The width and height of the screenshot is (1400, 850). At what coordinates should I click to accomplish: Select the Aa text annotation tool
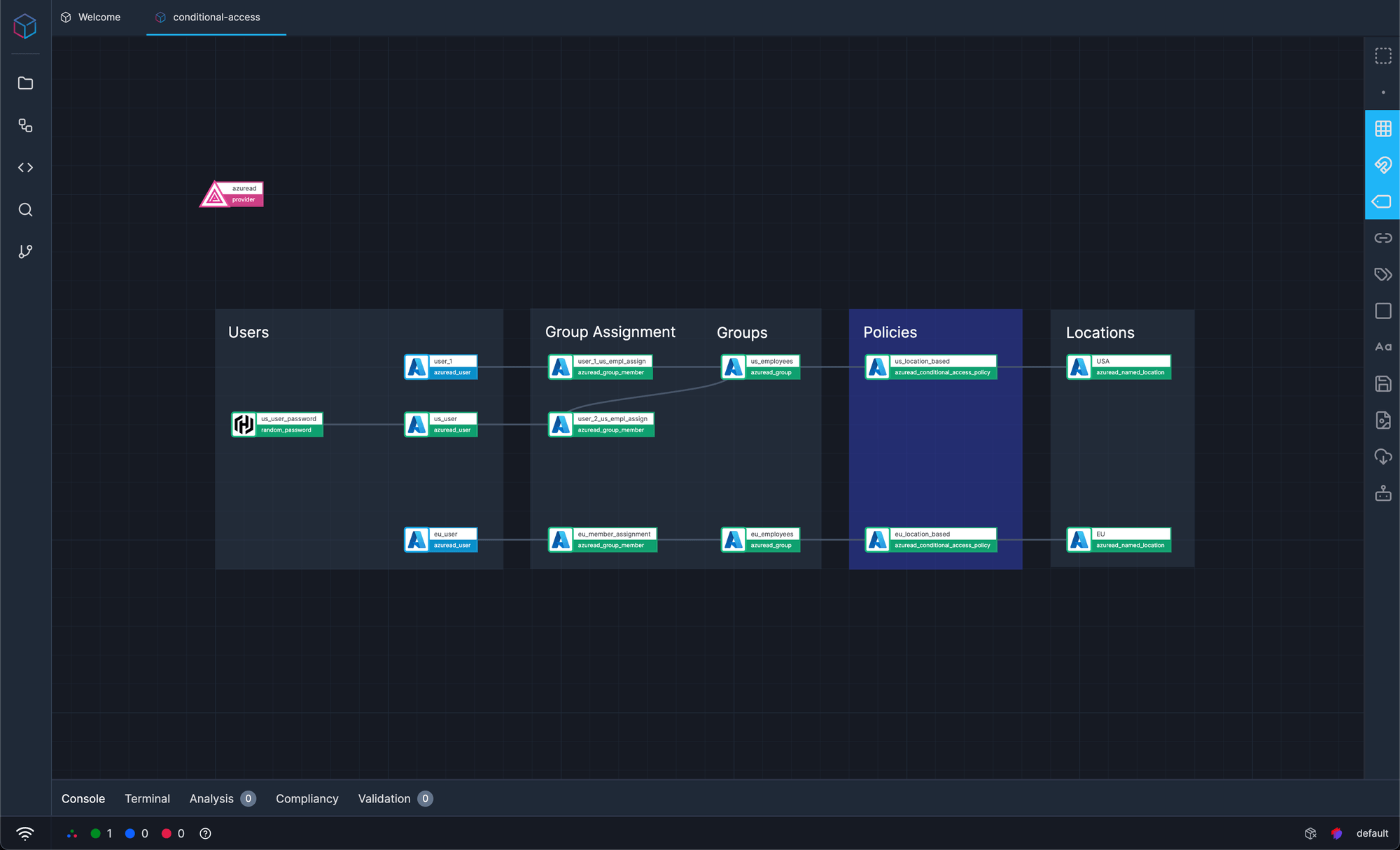tap(1382, 346)
